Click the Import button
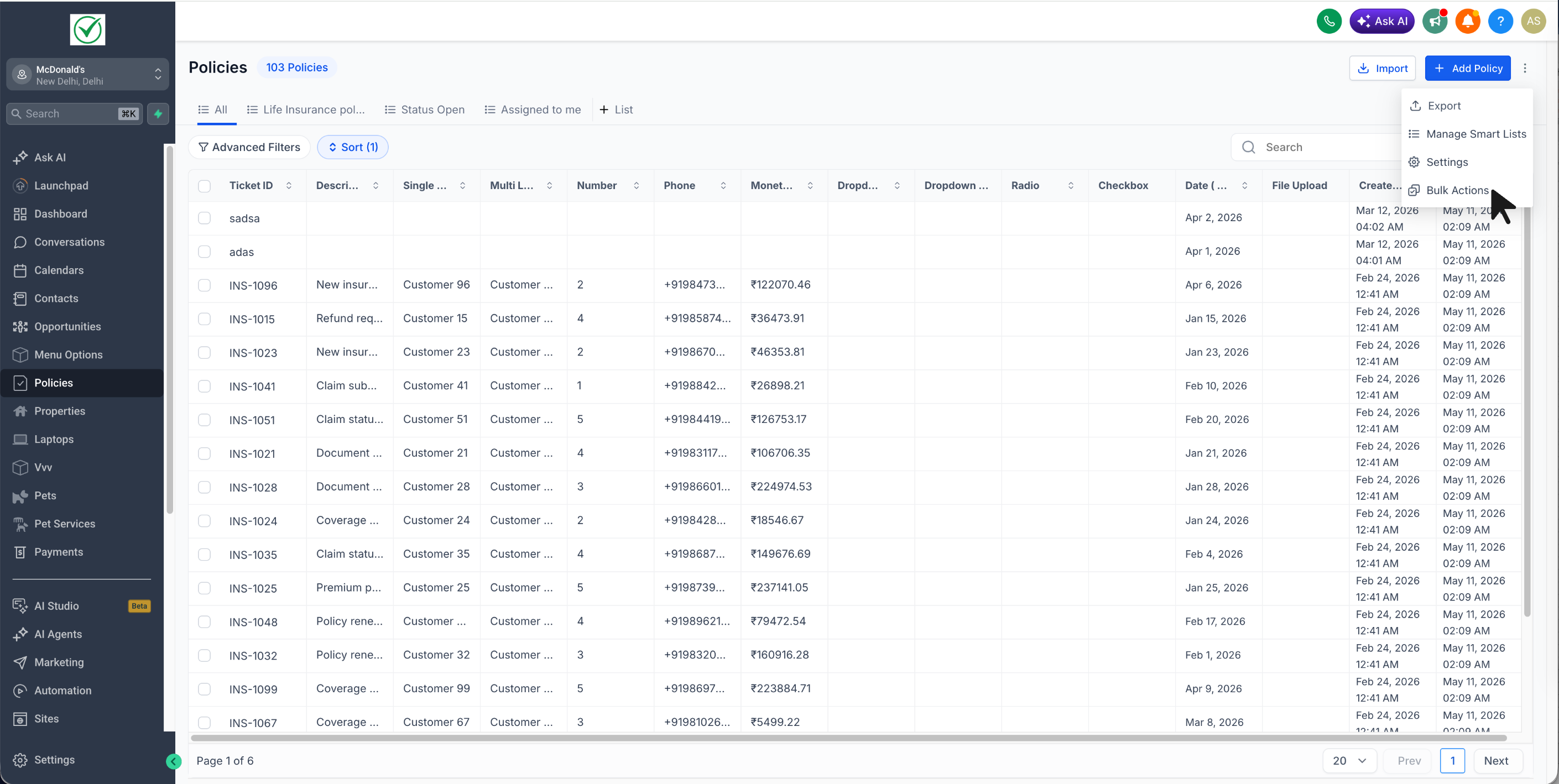 (1382, 69)
